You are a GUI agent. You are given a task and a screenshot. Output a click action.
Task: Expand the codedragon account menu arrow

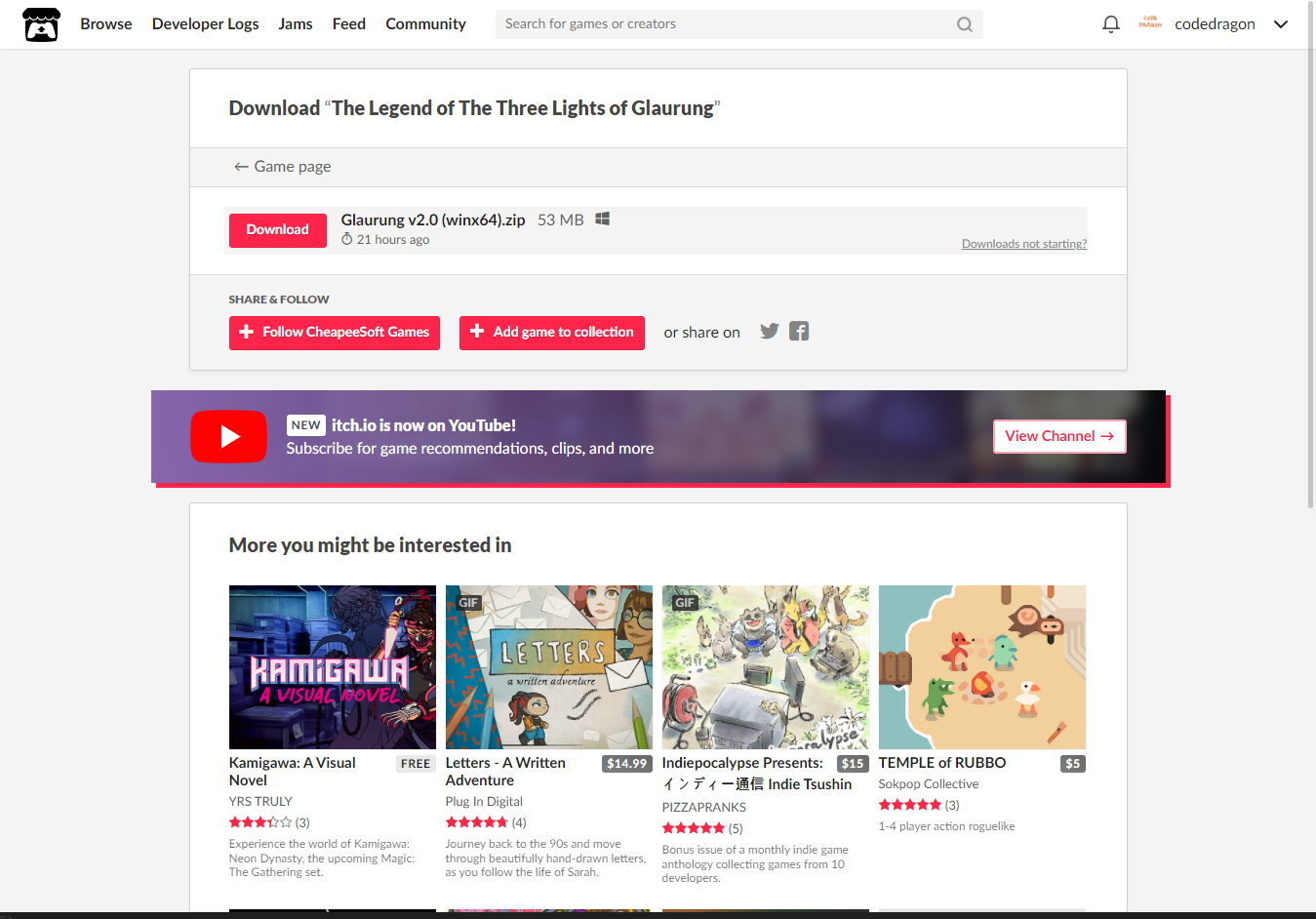(1281, 24)
